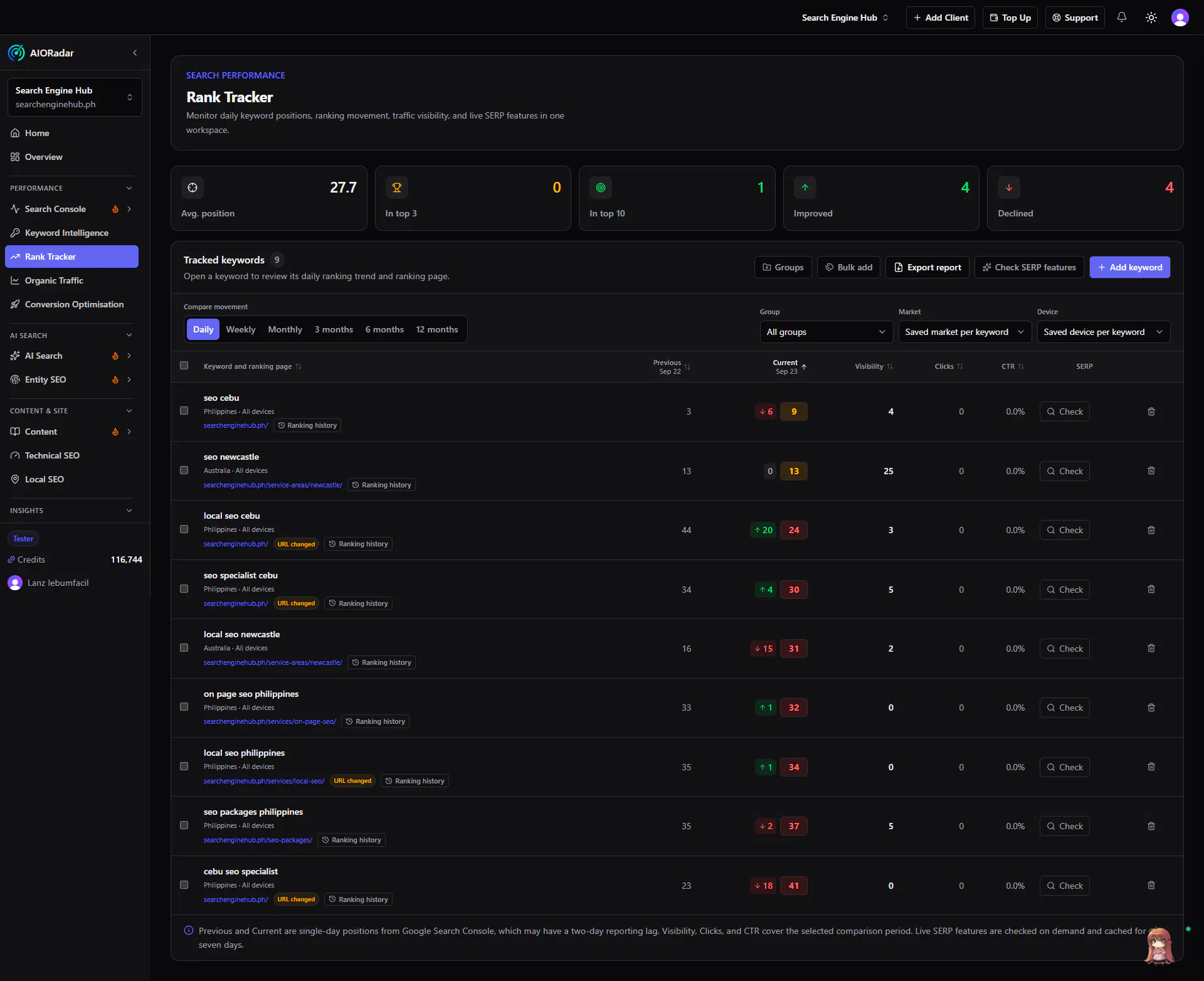Screen dimensions: 1204x981
Task: Check SERP for on page seo philippines
Action: [1064, 708]
